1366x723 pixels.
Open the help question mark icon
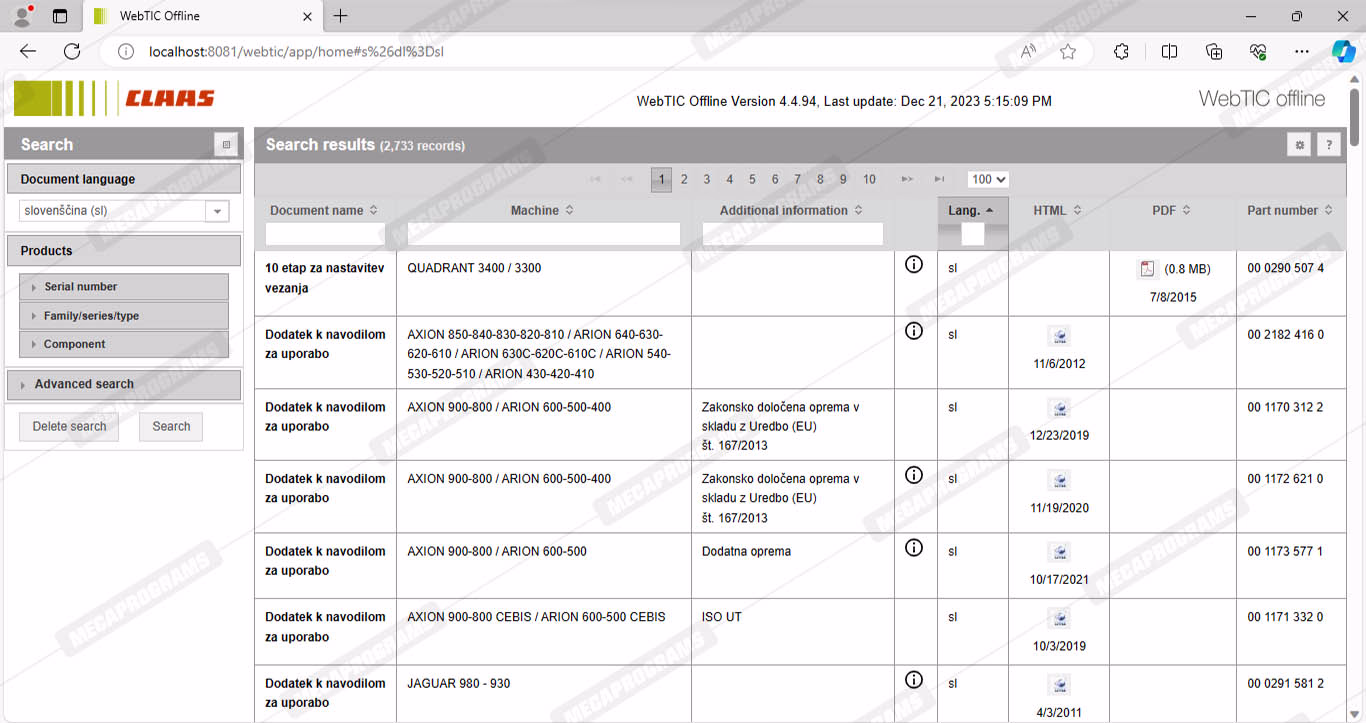click(1328, 145)
